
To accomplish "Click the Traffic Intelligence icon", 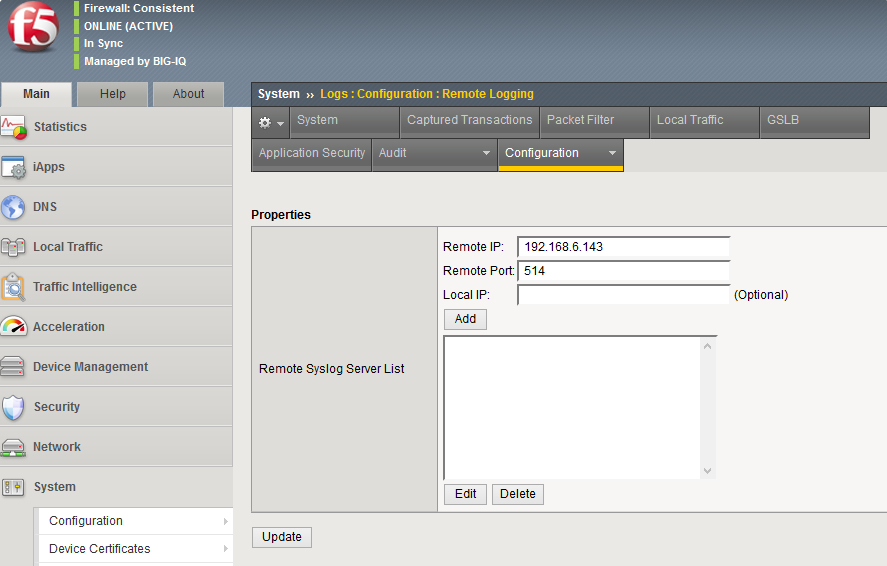I will (x=14, y=287).
